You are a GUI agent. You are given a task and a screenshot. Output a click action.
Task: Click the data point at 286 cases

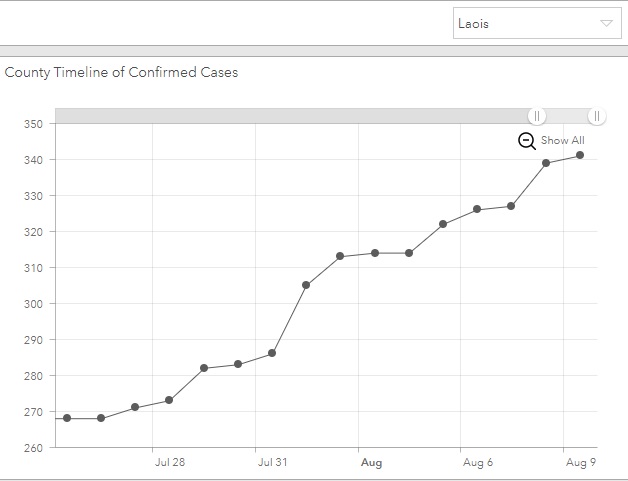272,353
